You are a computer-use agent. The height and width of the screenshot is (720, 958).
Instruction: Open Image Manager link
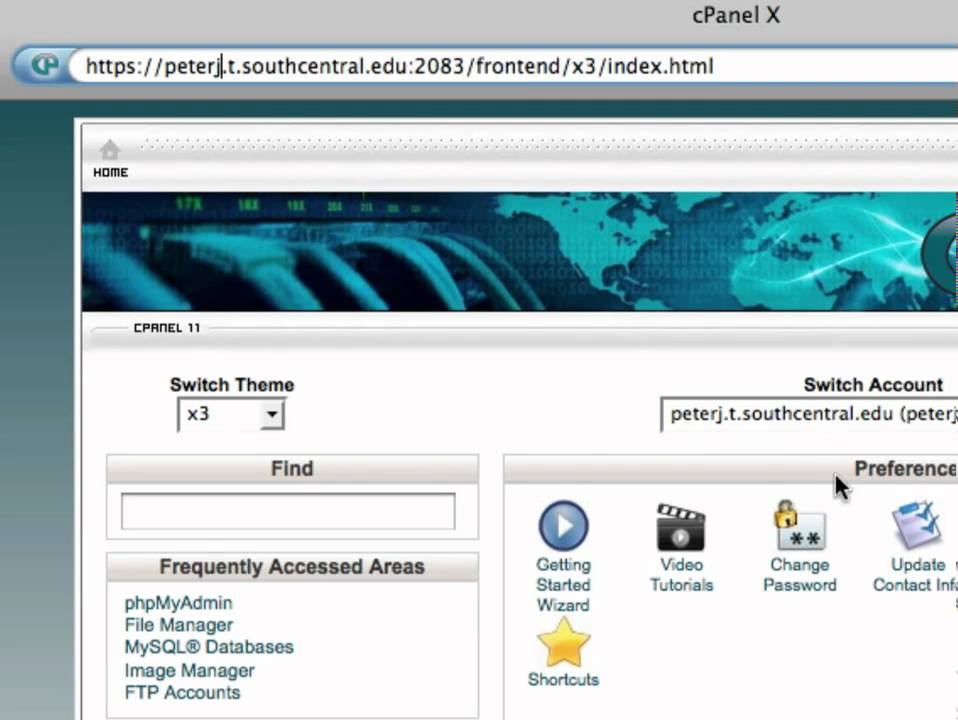point(189,670)
